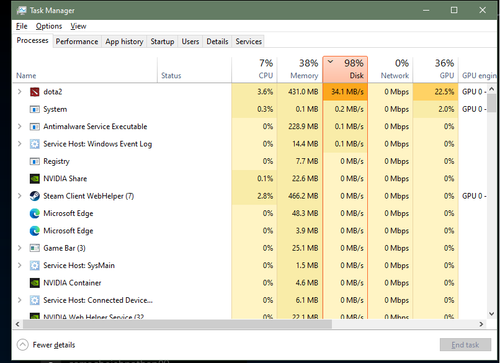Image resolution: width=500 pixels, height=363 pixels.
Task: Expand Service Host: Connected Device row
Action: click(19, 300)
